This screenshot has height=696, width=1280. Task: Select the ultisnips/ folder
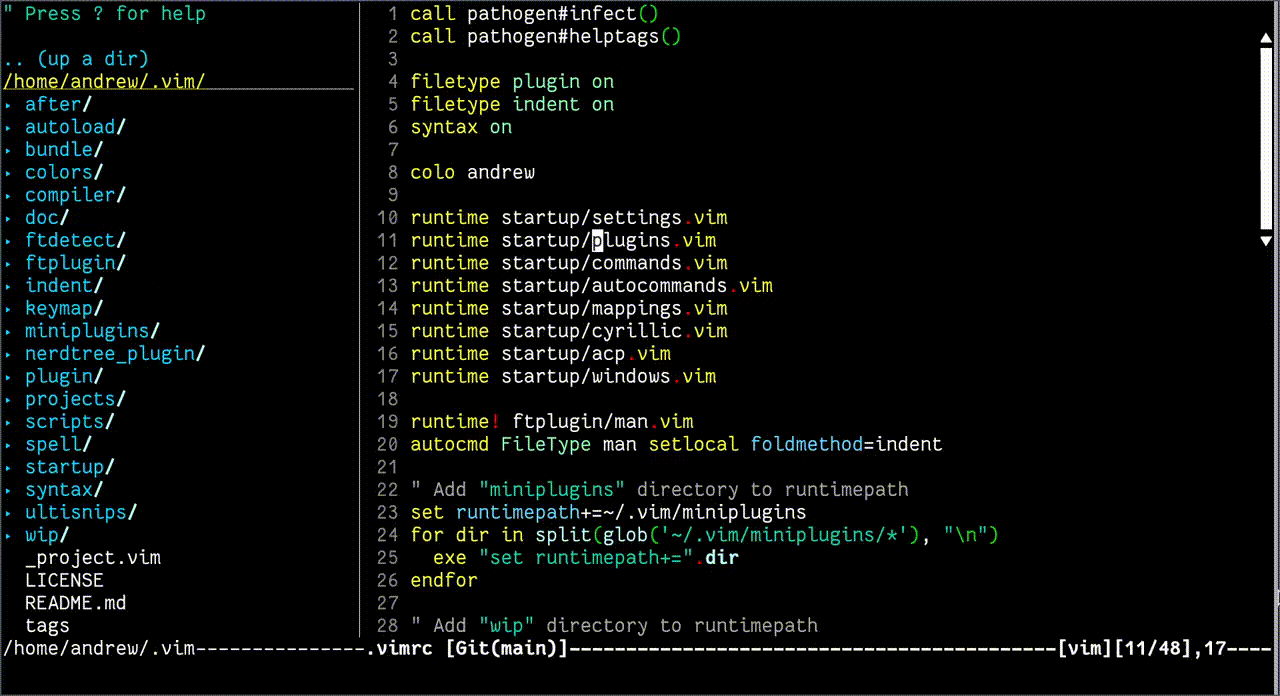click(x=81, y=512)
